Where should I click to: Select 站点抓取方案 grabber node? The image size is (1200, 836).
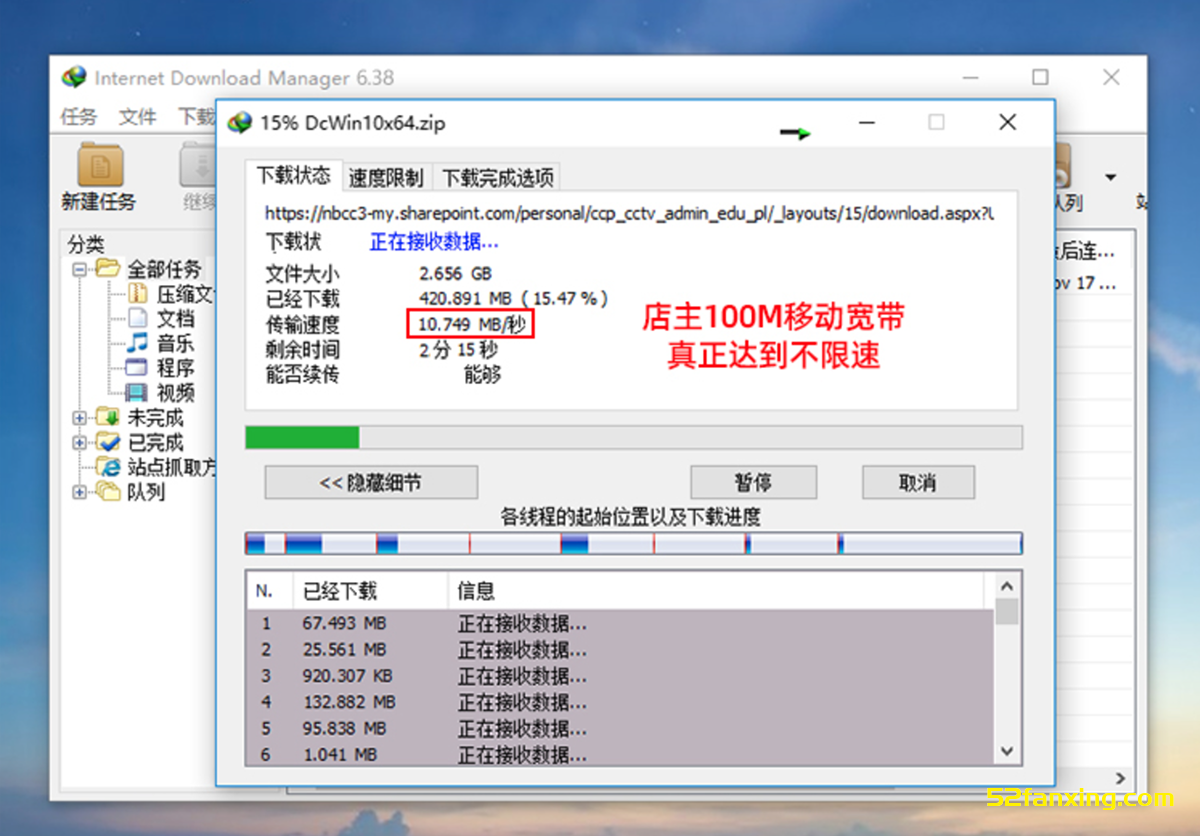click(170, 467)
